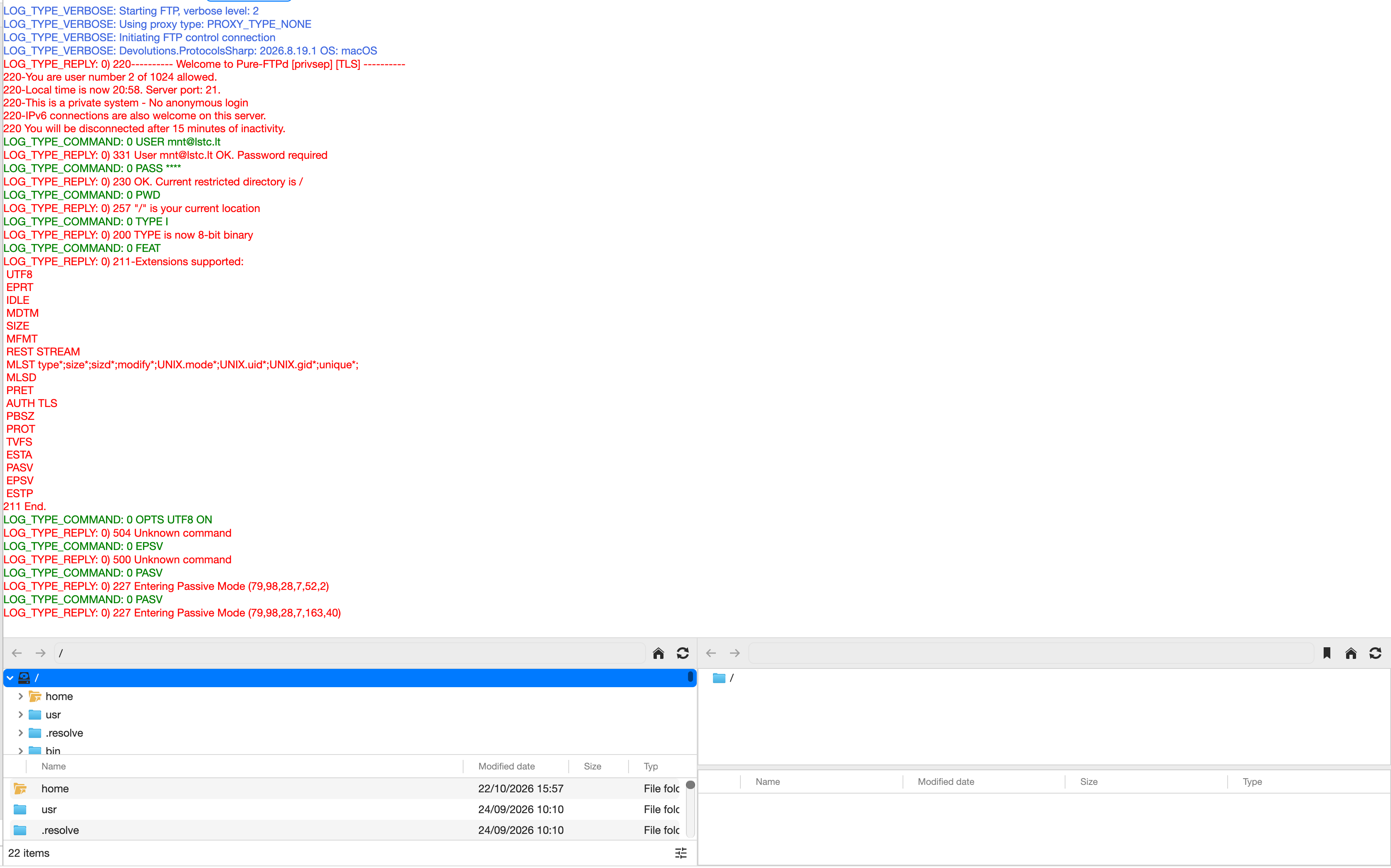Click the home folder icon in file list
Viewport: 1391px width, 868px height.
tap(20, 789)
